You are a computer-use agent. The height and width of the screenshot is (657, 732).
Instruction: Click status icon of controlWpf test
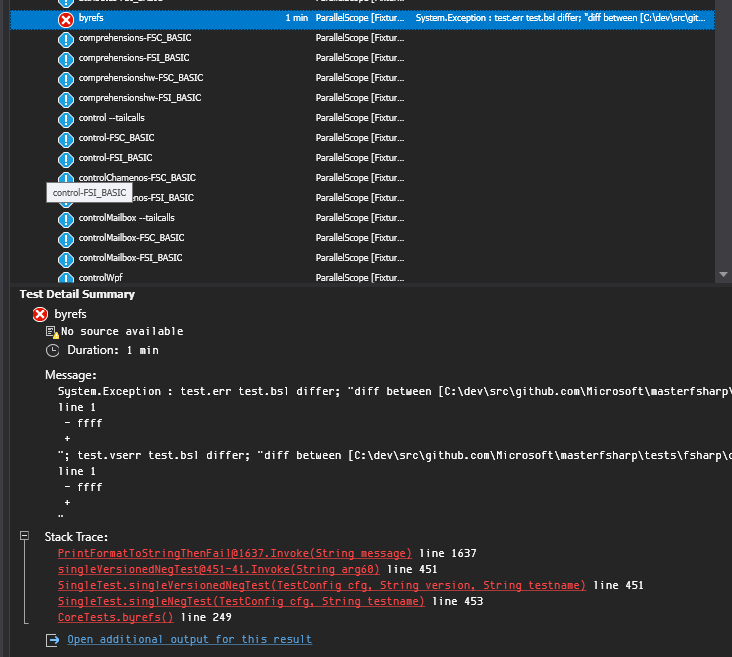[x=66, y=277]
